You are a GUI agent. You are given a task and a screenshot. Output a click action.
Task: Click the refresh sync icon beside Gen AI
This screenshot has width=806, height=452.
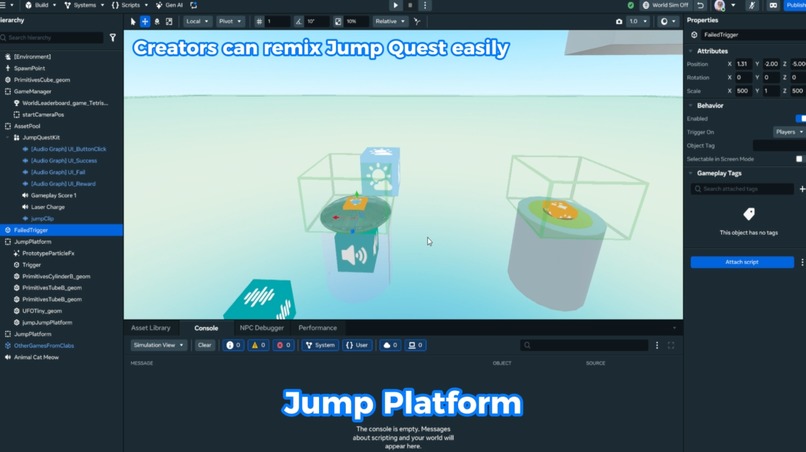(193, 5)
